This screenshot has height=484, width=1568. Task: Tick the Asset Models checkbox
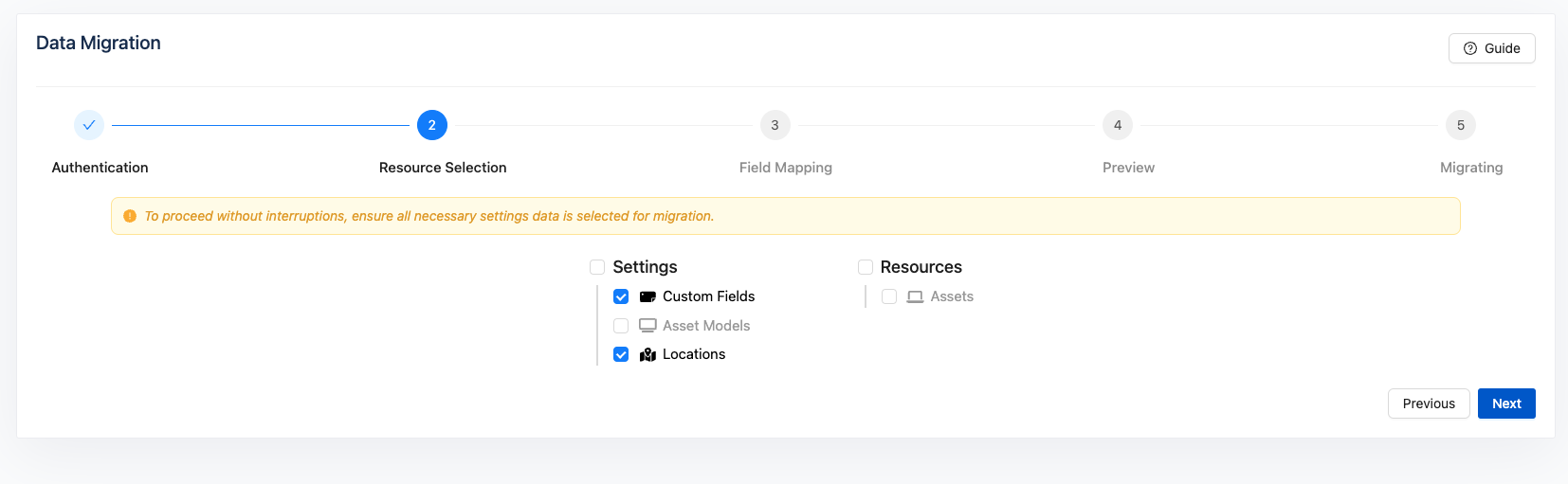621,326
